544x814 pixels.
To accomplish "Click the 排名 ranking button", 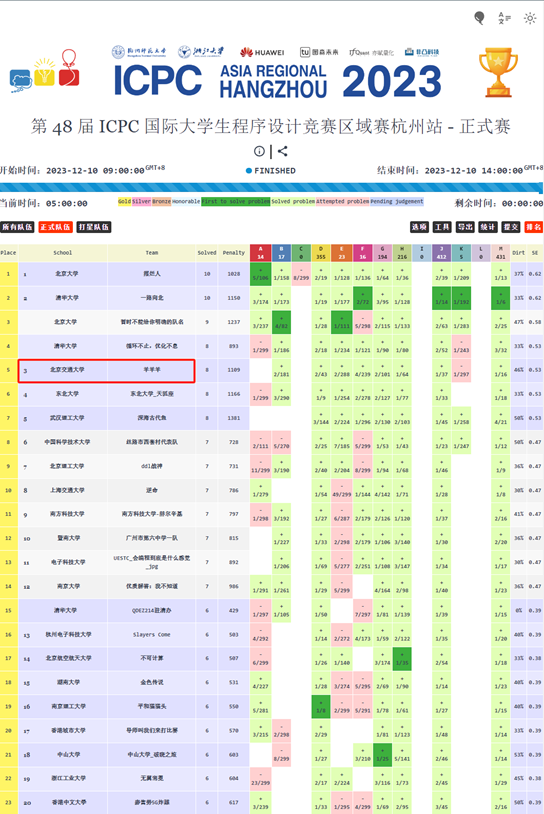I will click(534, 227).
